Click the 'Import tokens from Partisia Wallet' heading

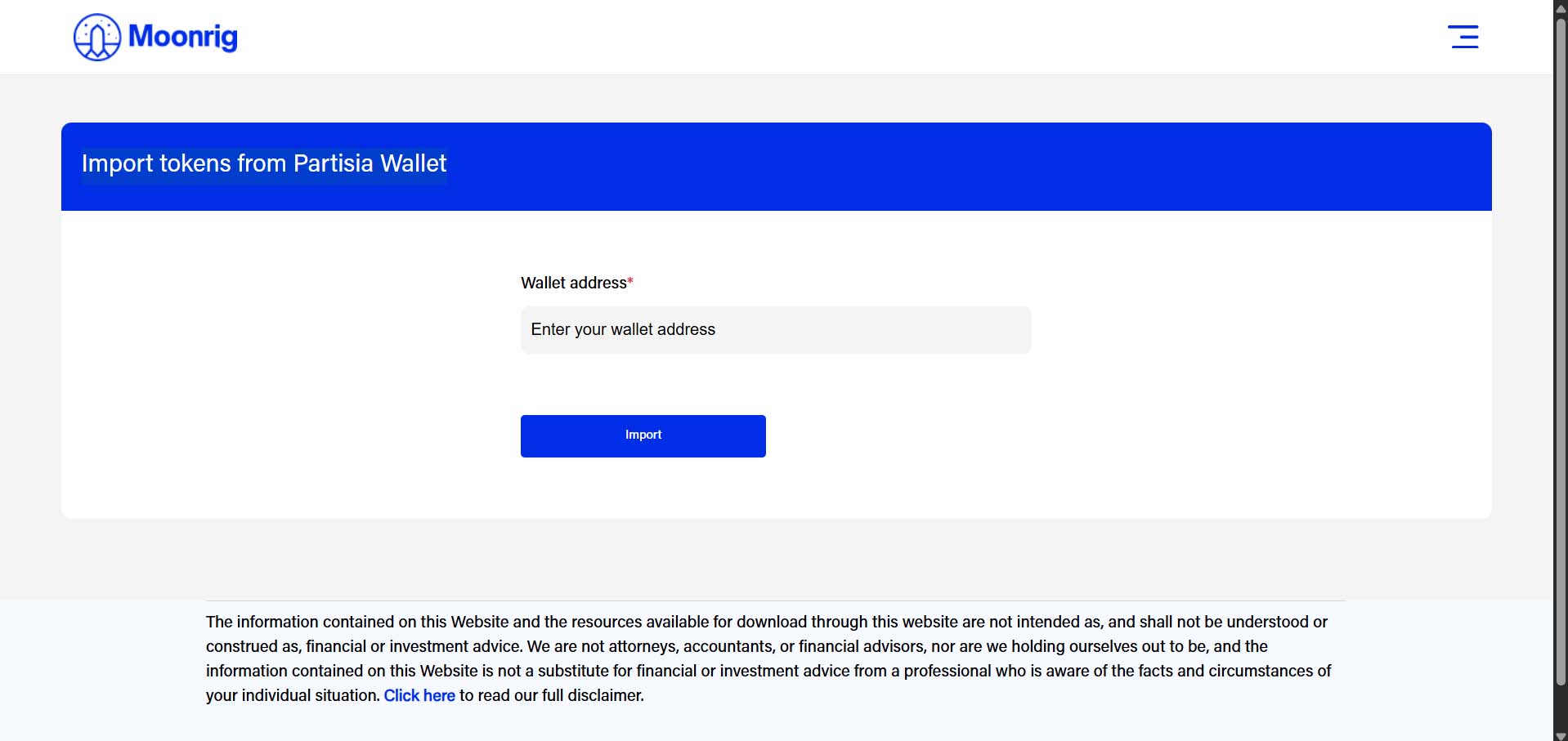pyautogui.click(x=264, y=163)
